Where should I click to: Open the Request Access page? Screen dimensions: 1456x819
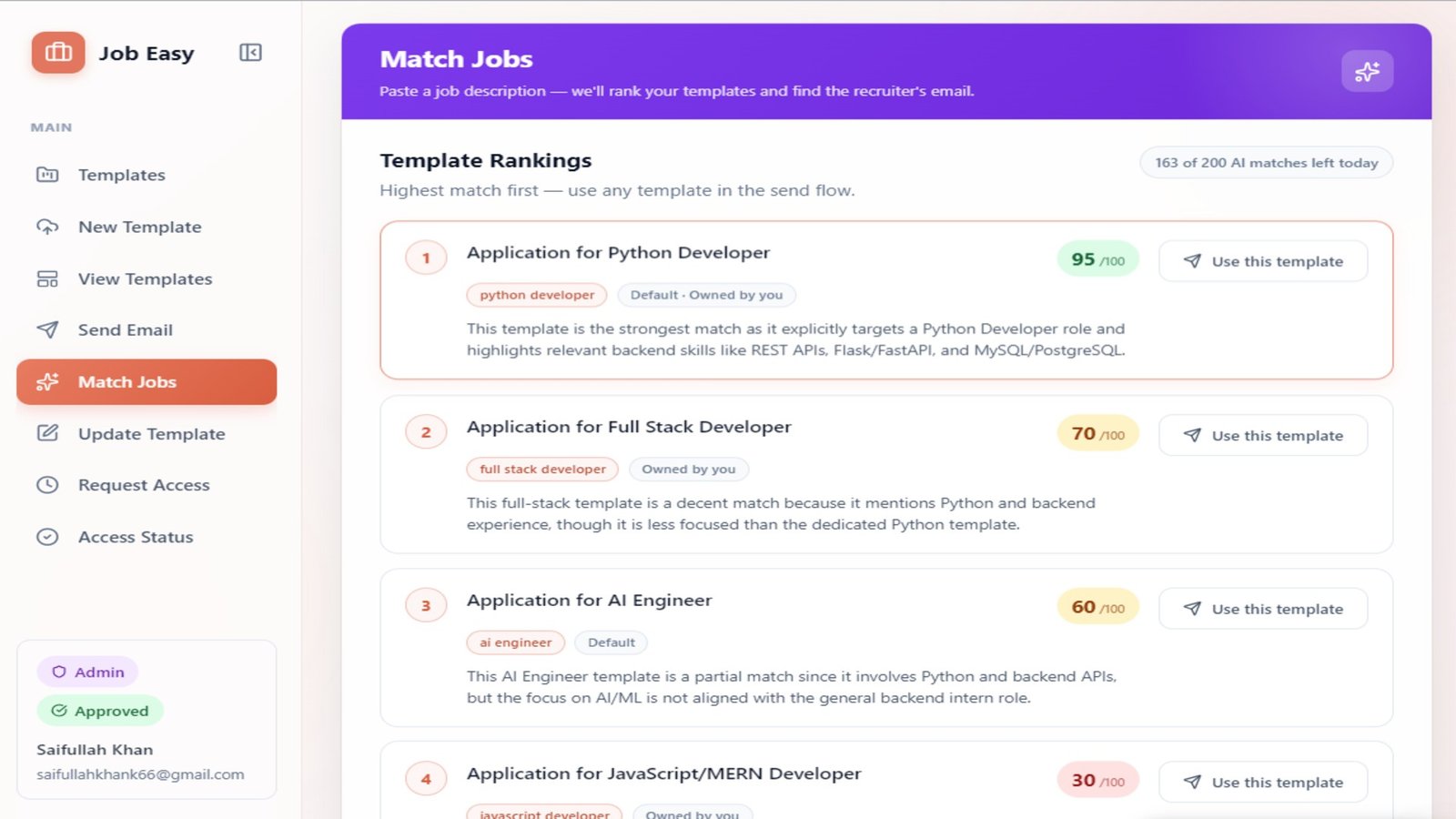click(x=147, y=485)
